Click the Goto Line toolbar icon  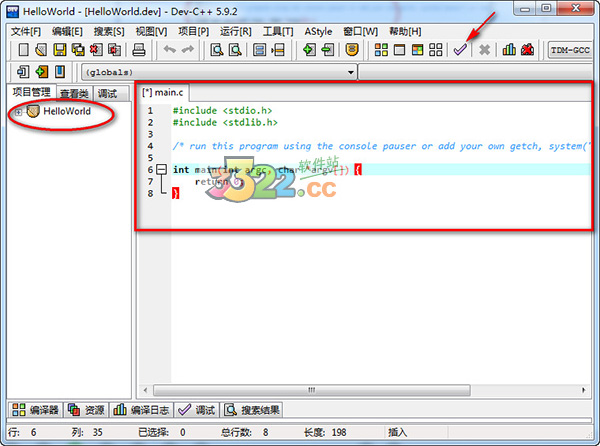[x=278, y=50]
